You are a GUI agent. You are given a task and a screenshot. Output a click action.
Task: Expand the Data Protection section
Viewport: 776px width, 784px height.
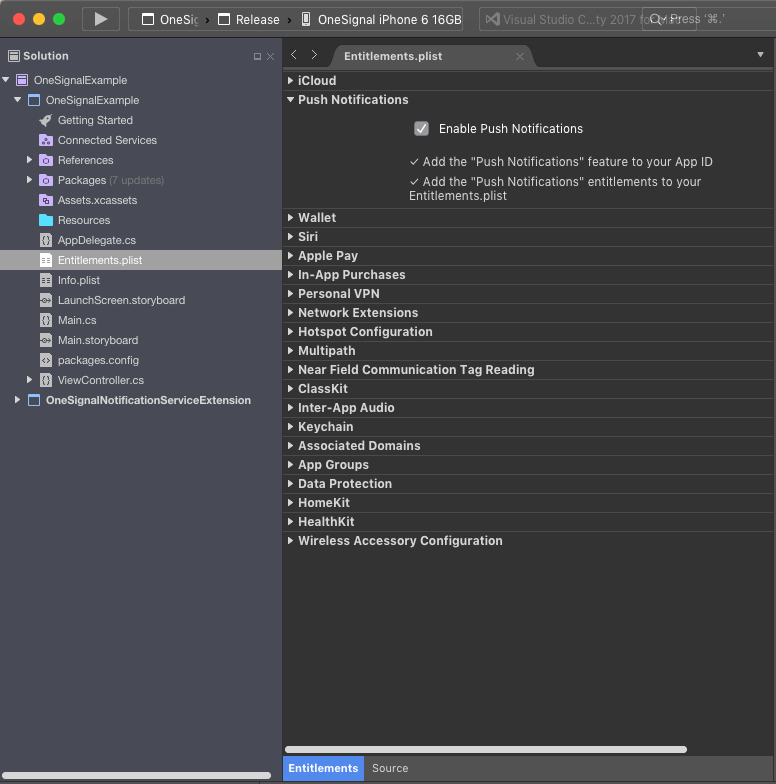pyautogui.click(x=290, y=484)
